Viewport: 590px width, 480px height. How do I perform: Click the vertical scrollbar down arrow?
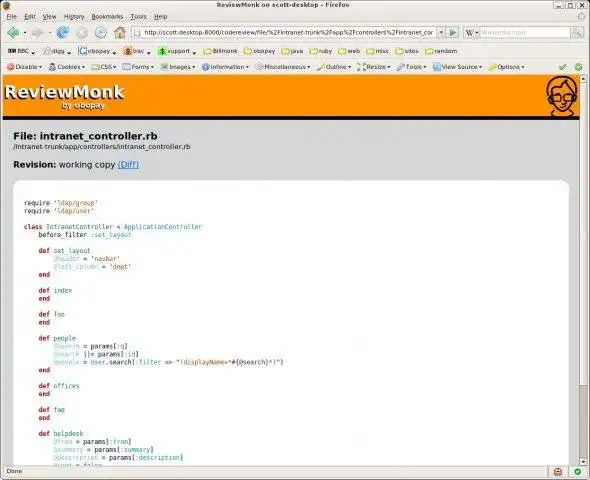pos(584,462)
